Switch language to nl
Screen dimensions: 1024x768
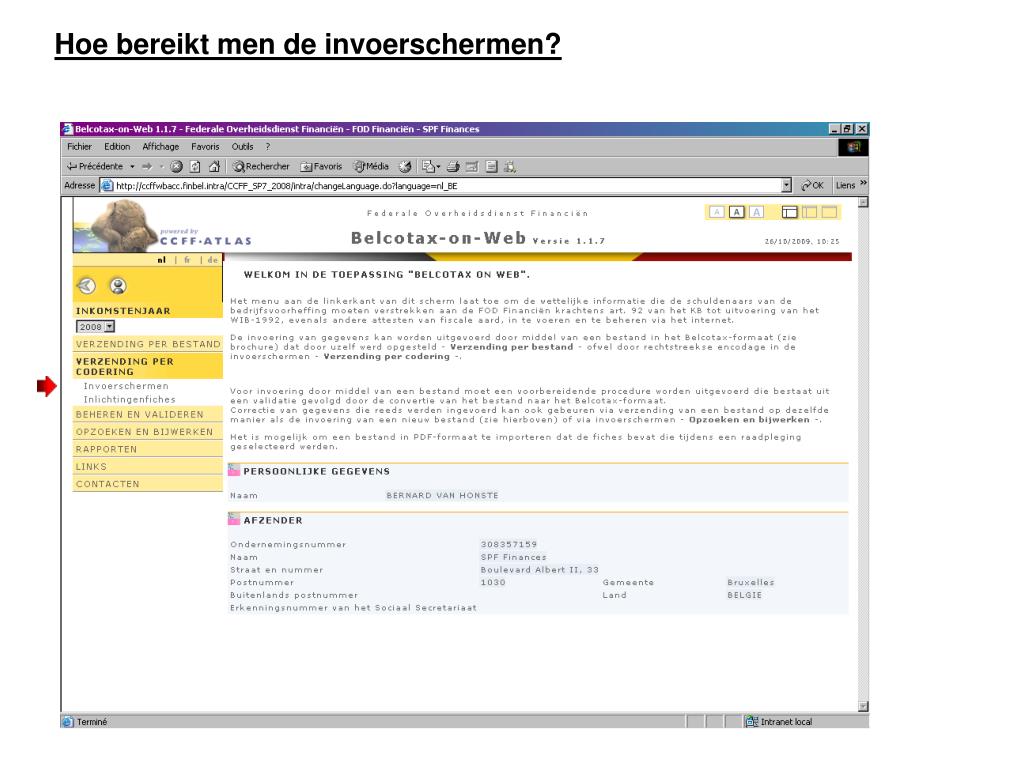(x=161, y=260)
